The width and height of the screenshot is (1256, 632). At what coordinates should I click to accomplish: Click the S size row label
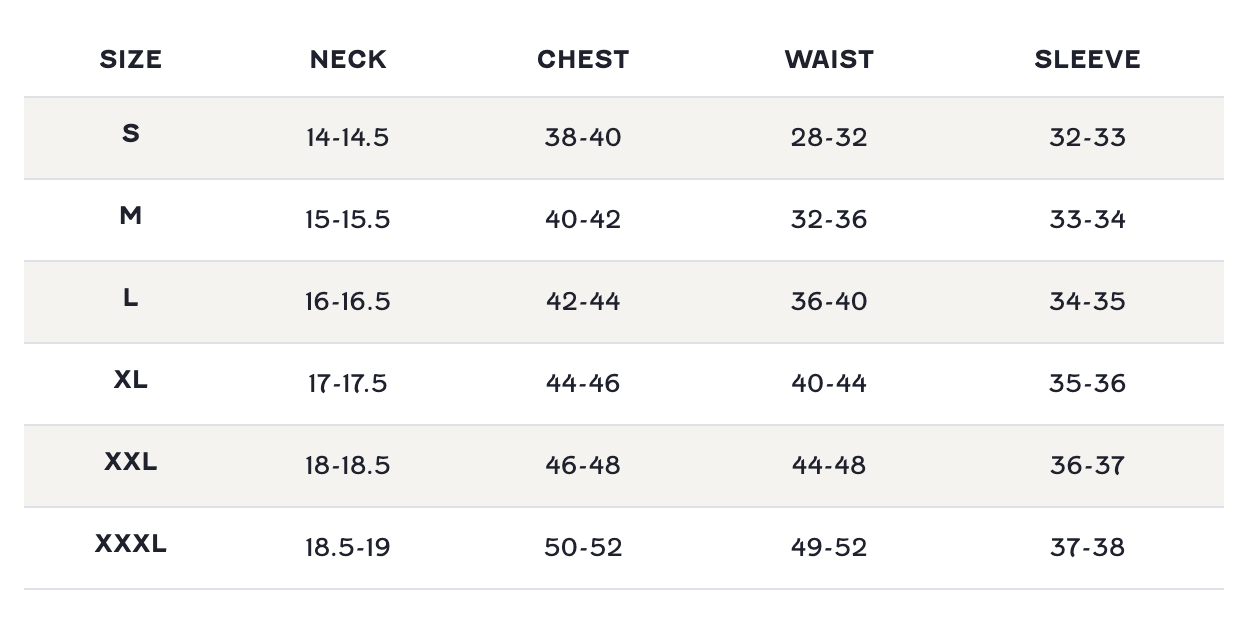(131, 134)
